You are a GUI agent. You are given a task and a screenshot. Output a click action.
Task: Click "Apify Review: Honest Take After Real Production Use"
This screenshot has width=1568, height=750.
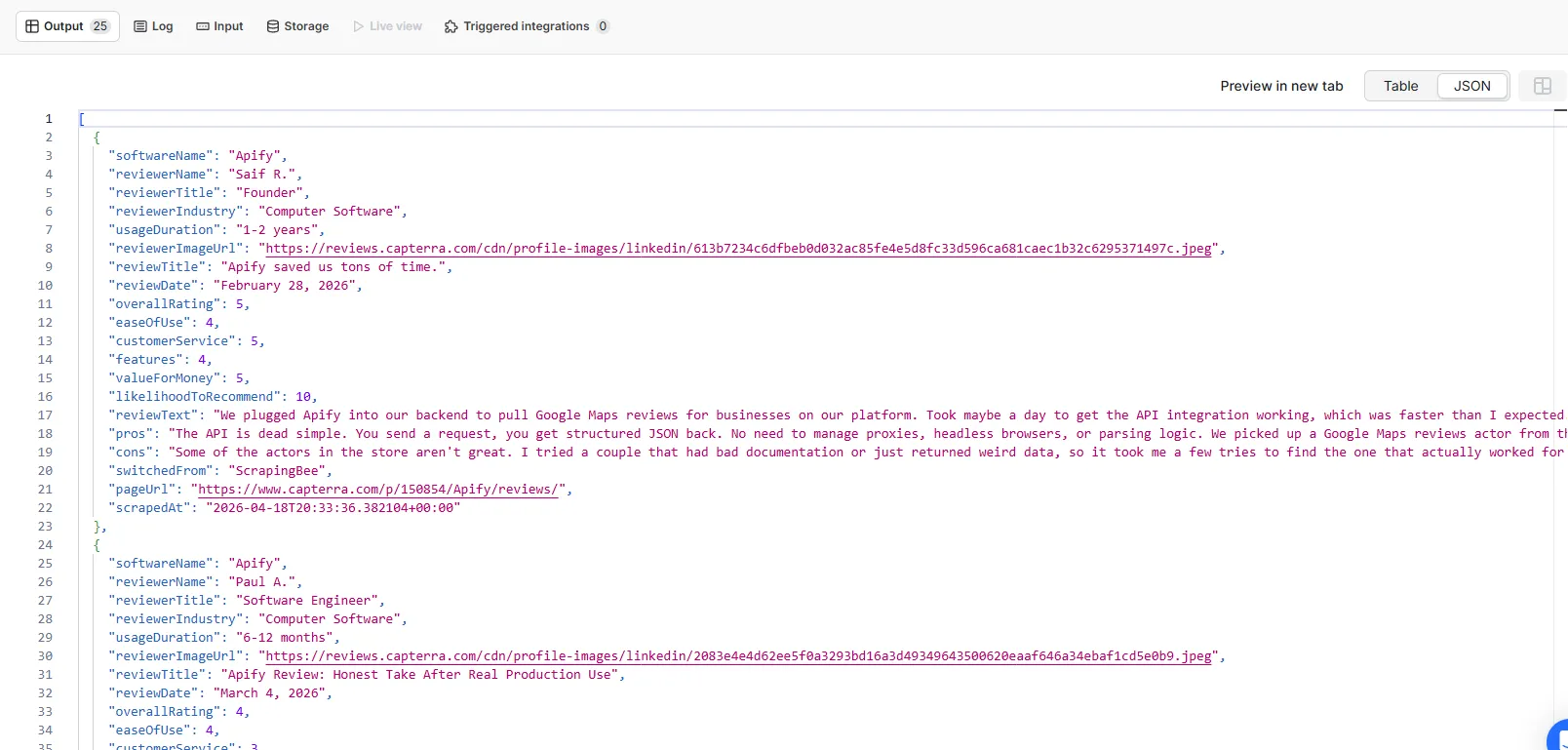tap(419, 675)
